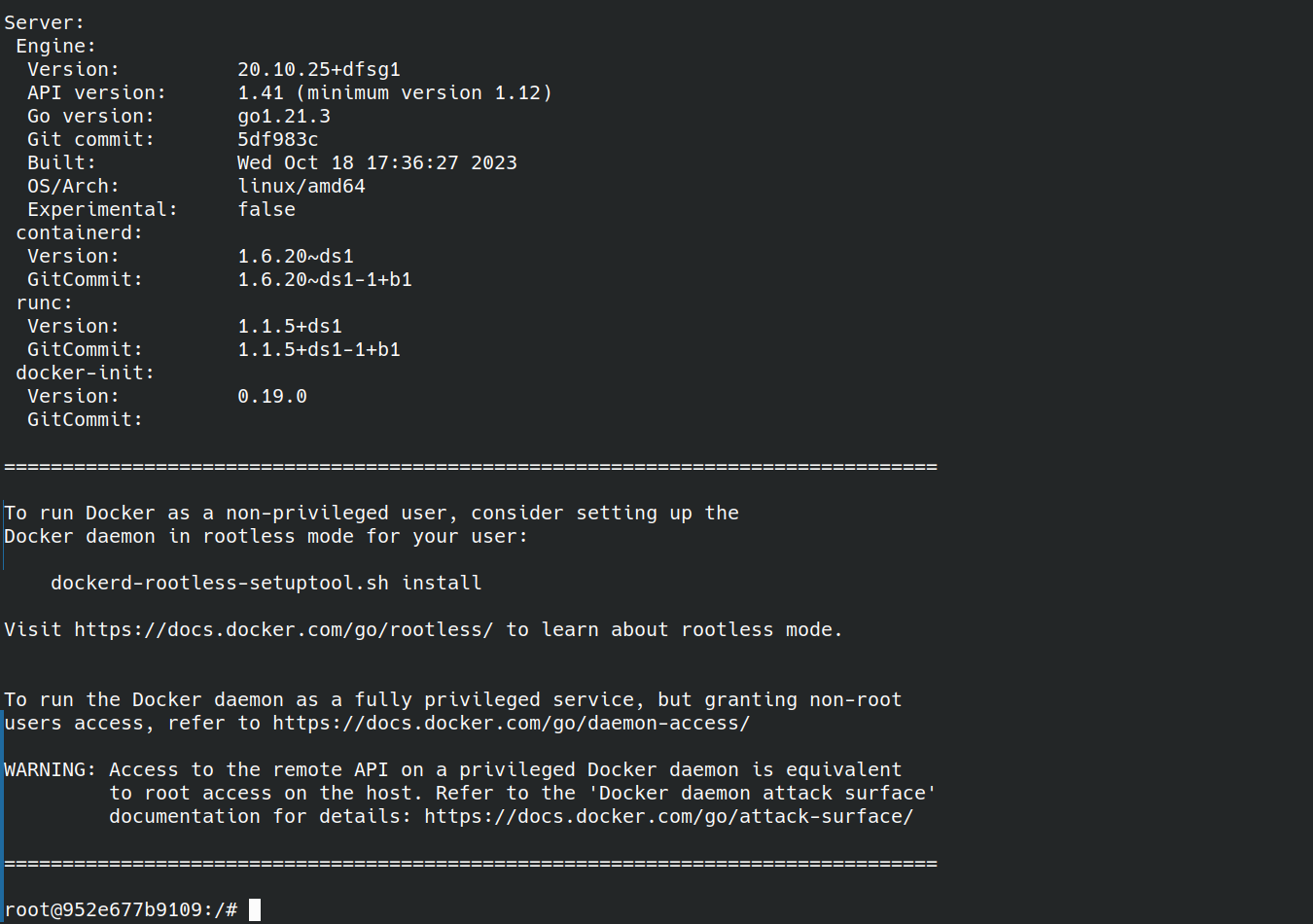Click the Experimental false value

pos(266,209)
